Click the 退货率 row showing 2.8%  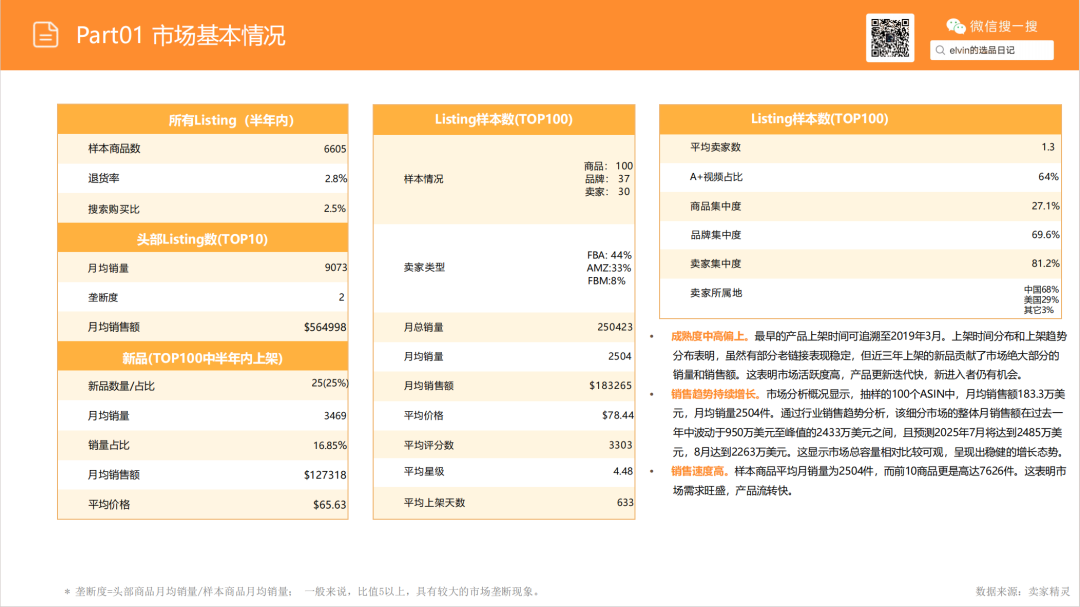[202, 178]
